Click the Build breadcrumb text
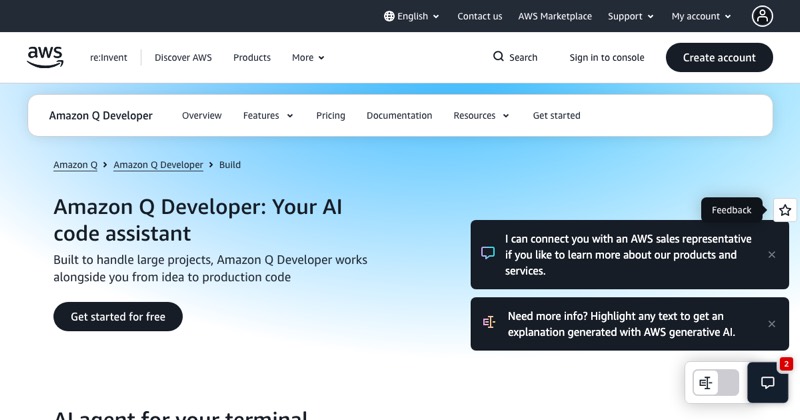This screenshot has width=800, height=420. coord(230,165)
